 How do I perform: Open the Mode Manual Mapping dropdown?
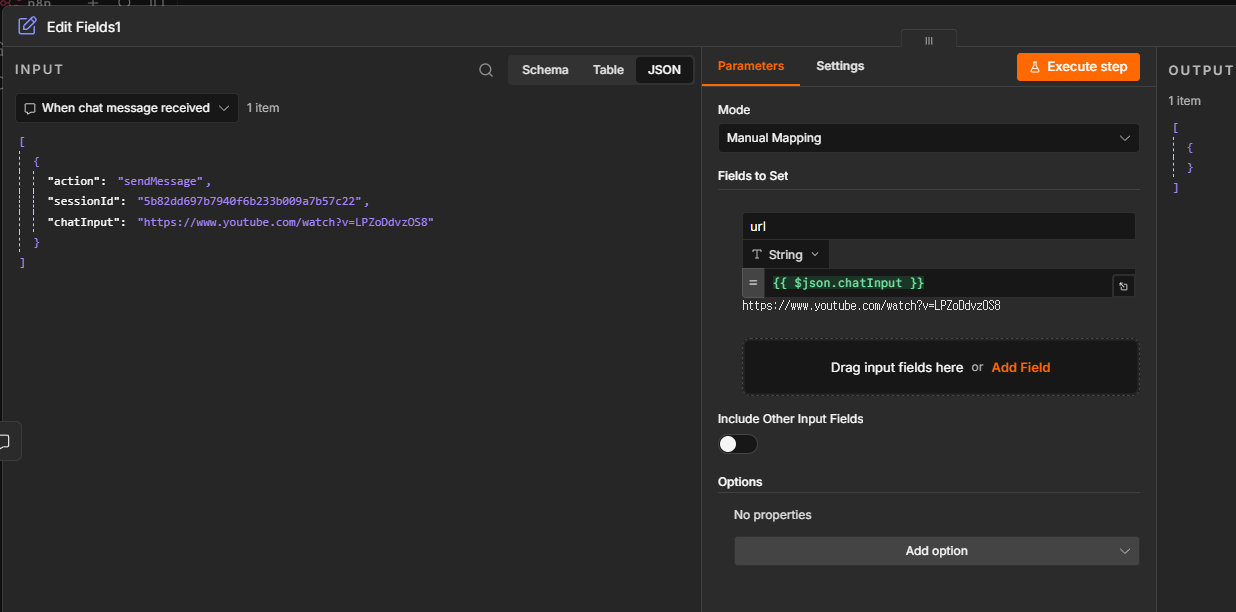(x=928, y=138)
